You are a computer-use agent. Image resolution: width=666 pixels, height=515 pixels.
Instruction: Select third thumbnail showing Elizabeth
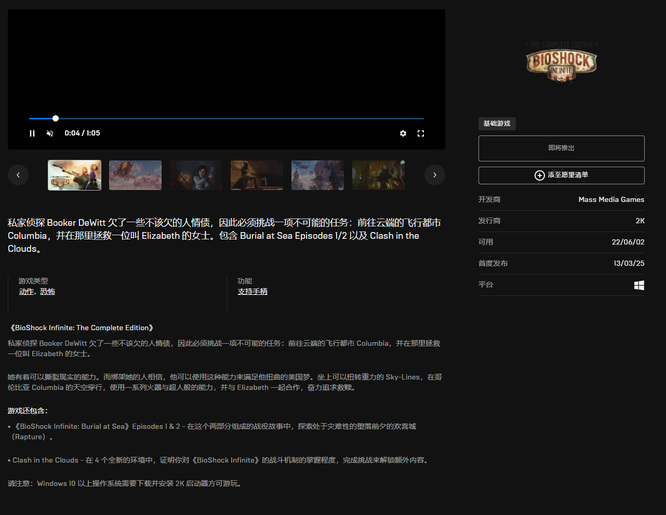pos(196,175)
